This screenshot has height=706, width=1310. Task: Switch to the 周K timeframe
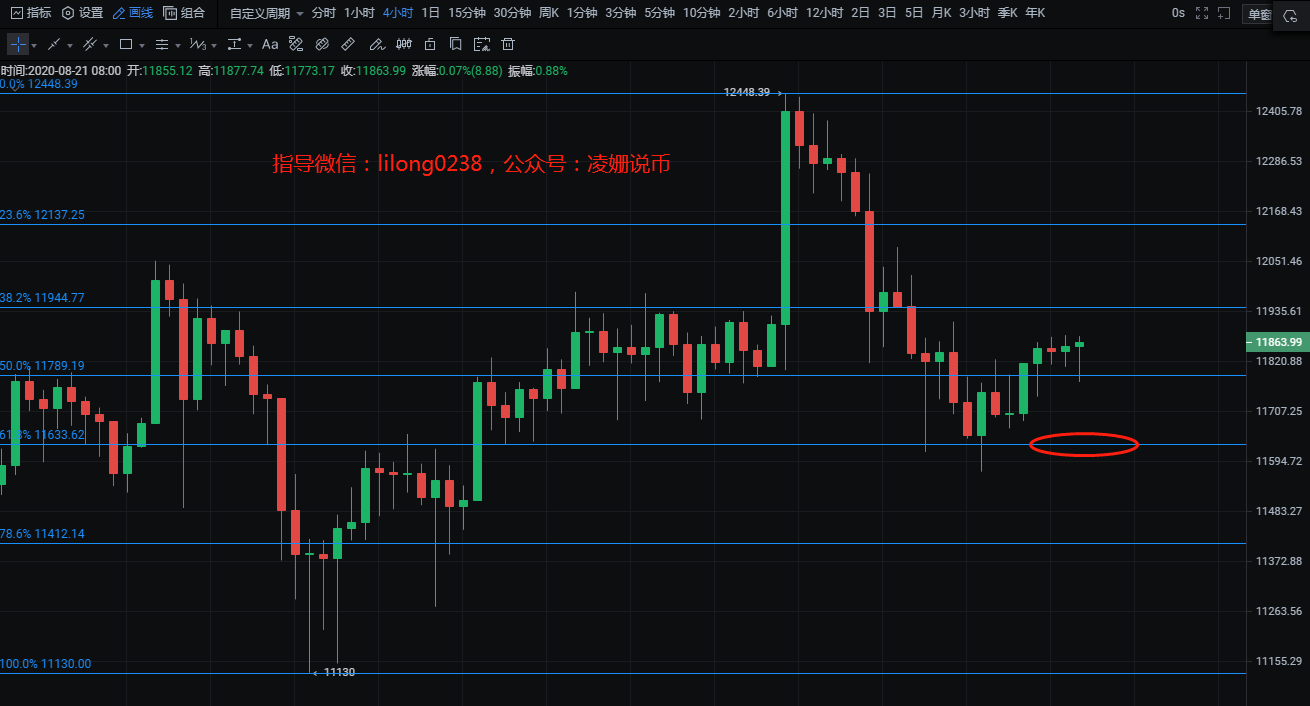pyautogui.click(x=548, y=13)
